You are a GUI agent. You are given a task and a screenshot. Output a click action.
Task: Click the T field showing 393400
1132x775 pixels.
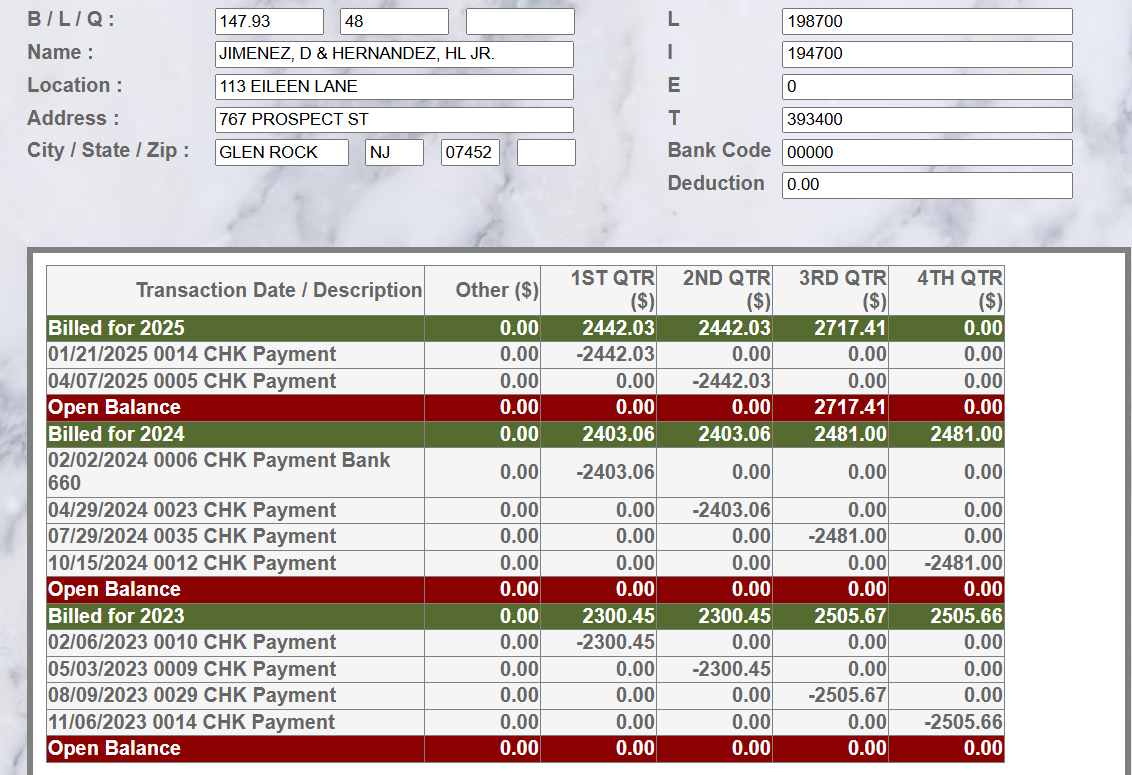(926, 120)
